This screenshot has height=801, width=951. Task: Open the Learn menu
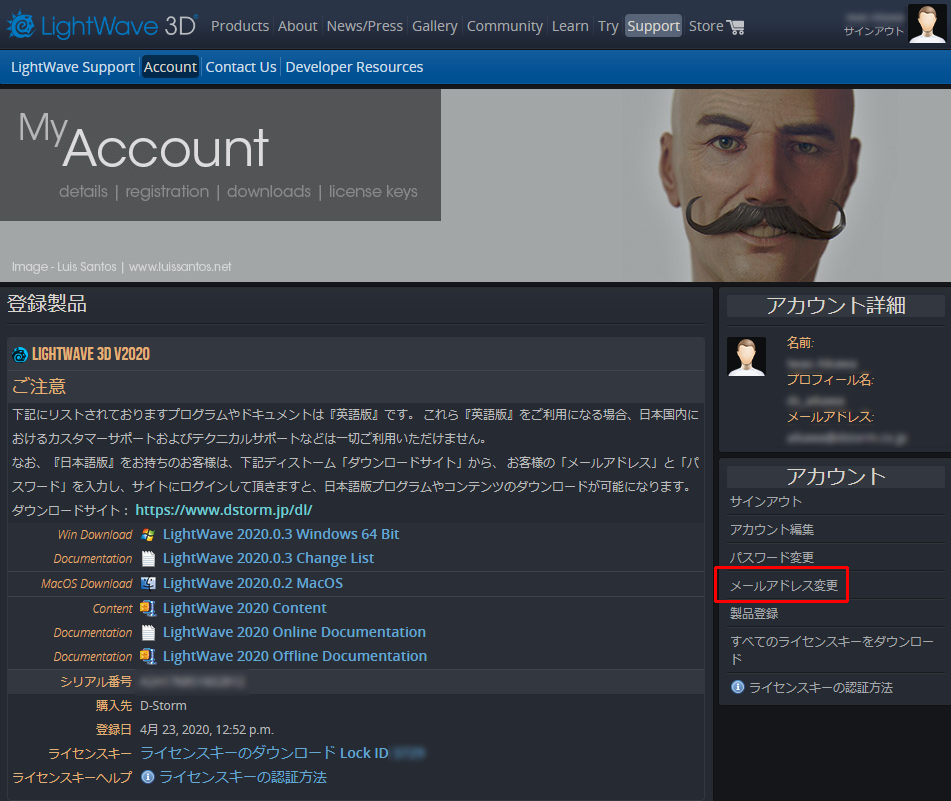pyautogui.click(x=570, y=26)
